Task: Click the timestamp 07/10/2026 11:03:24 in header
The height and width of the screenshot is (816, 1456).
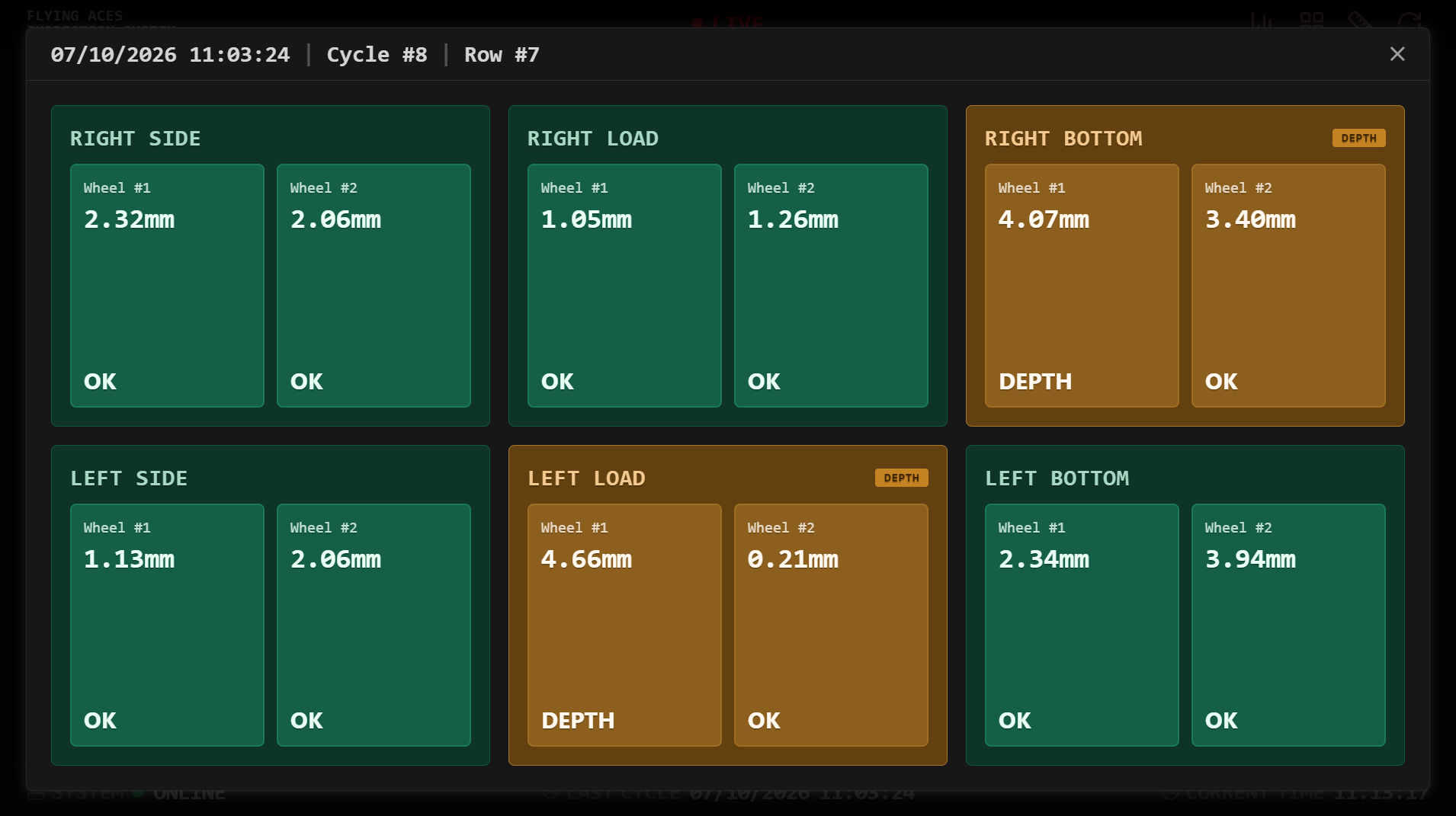Action: [x=170, y=55]
